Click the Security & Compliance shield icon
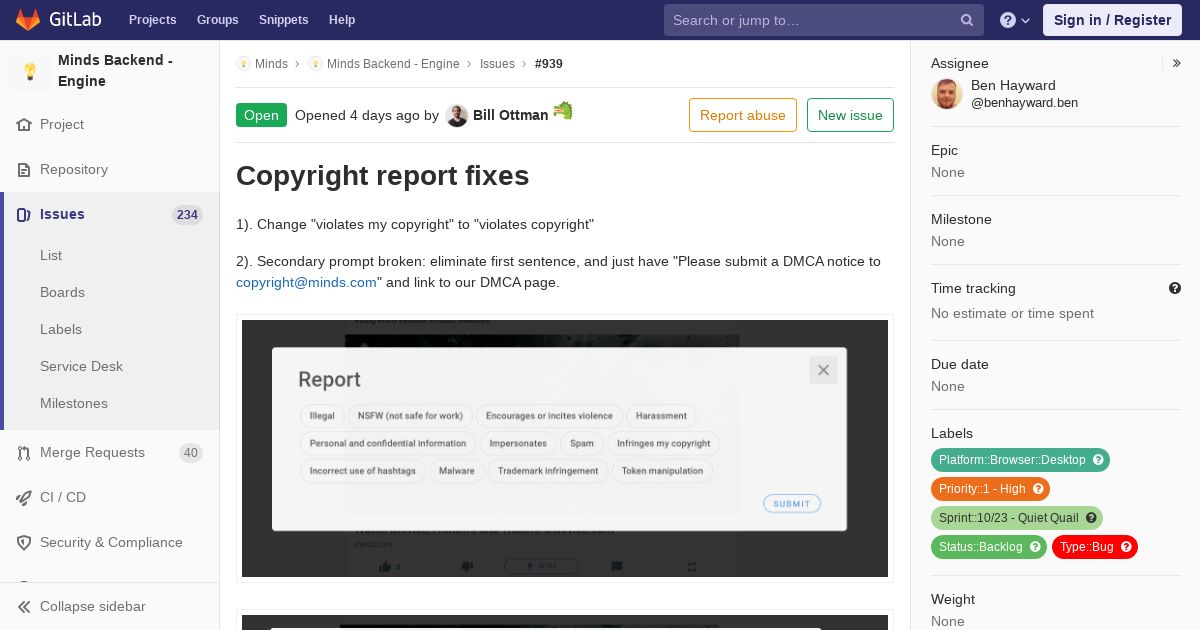Image resolution: width=1200 pixels, height=630 pixels. click(x=24, y=543)
